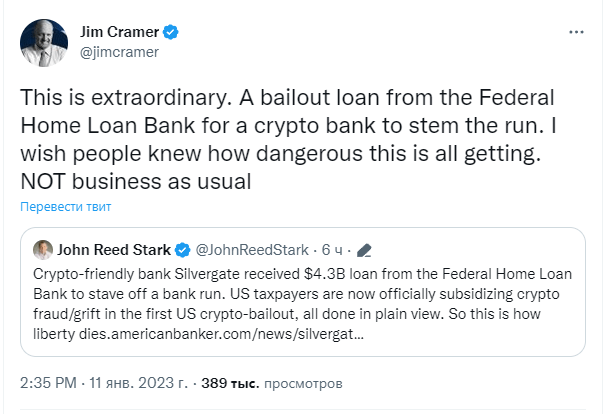The width and height of the screenshot is (605, 414).
Task: Open the three-dot more options menu
Action: click(x=576, y=32)
